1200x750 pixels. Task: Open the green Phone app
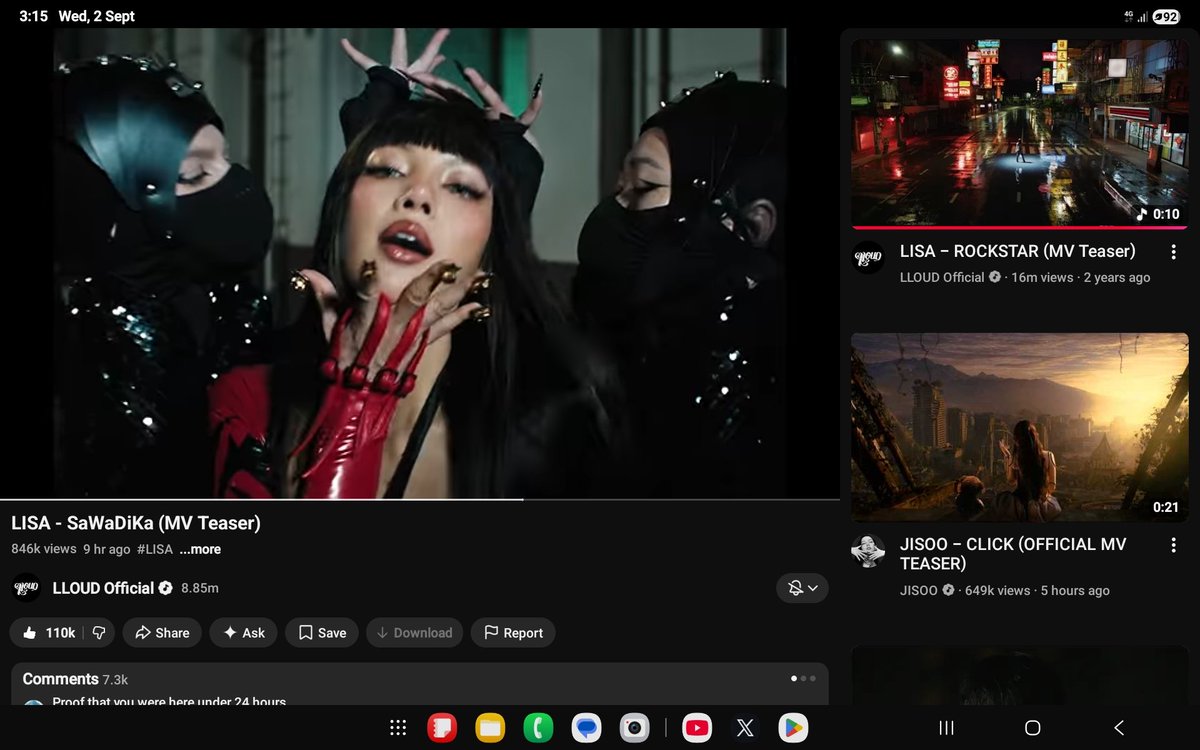point(538,728)
